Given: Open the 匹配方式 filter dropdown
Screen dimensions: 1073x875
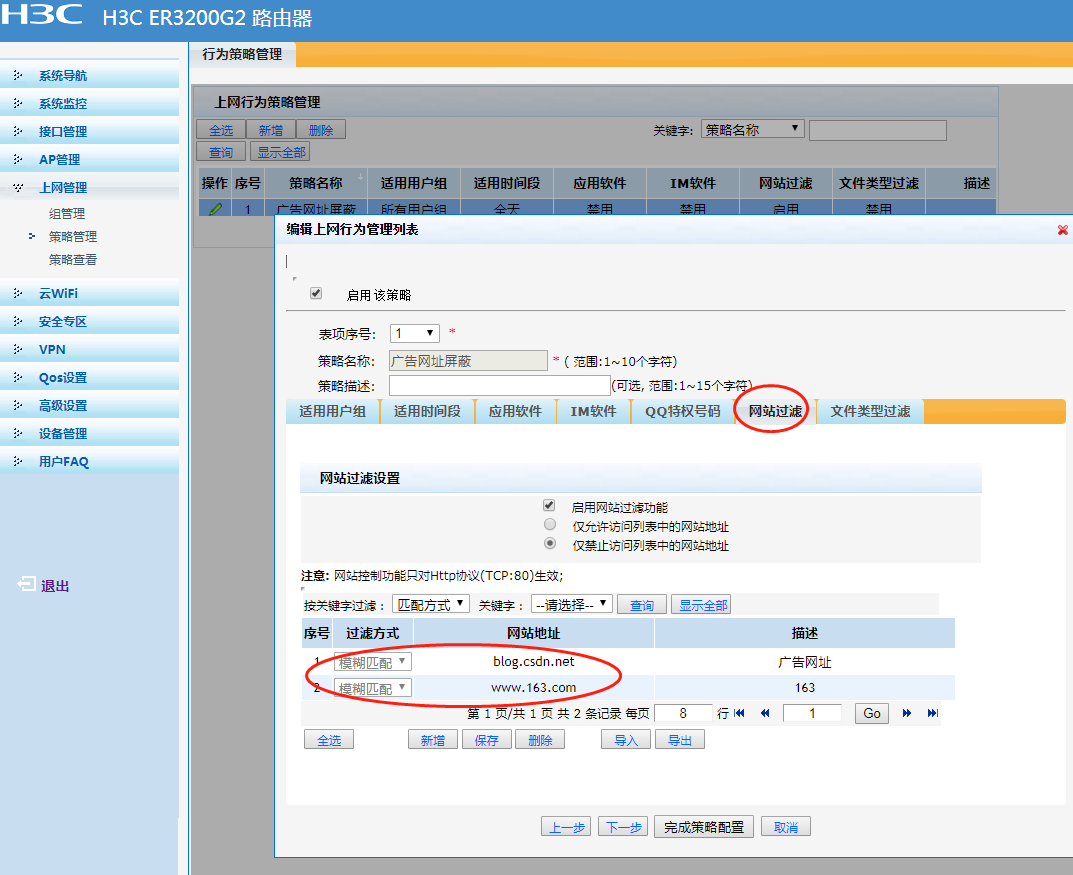Looking at the screenshot, I should pos(430,604).
